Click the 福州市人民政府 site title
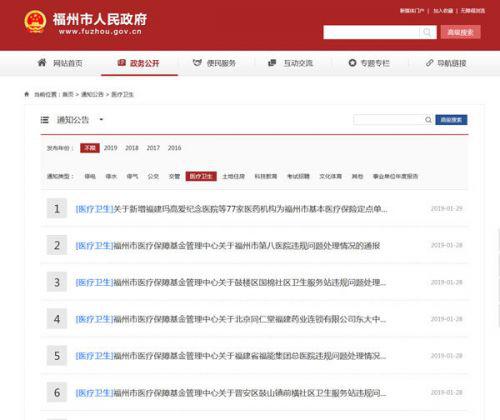The height and width of the screenshot is (420, 500). click(100, 19)
